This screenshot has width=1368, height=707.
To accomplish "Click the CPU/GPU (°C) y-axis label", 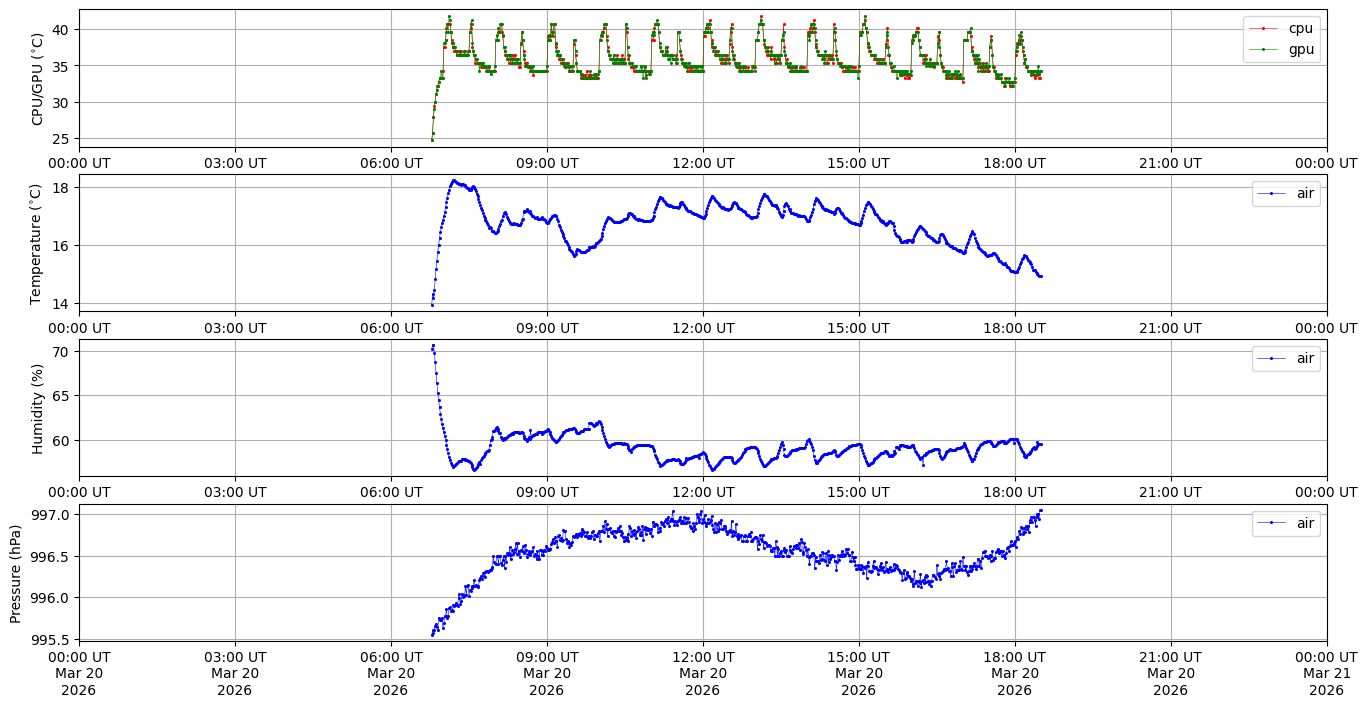I will 38,79.
